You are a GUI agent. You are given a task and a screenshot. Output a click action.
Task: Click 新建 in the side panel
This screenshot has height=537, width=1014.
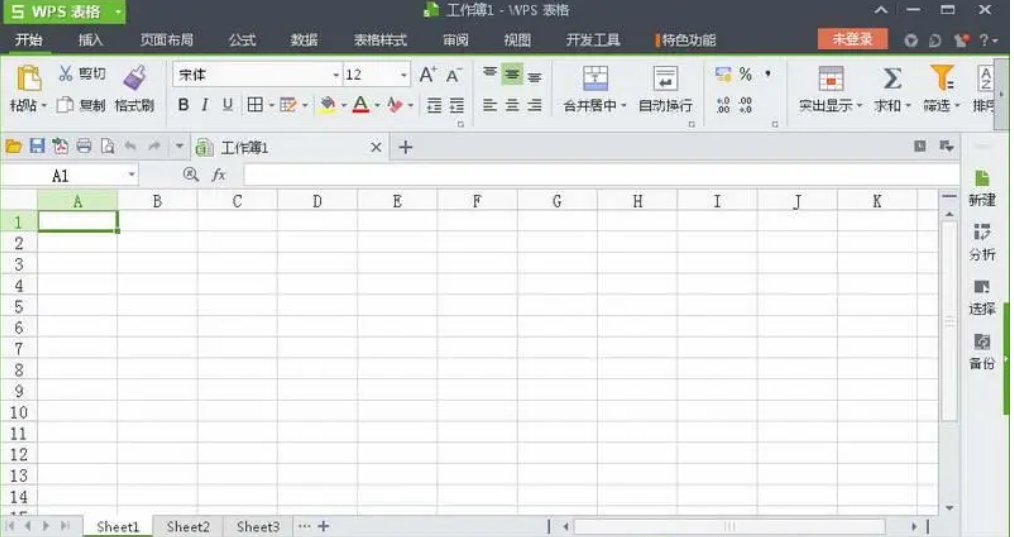[982, 188]
